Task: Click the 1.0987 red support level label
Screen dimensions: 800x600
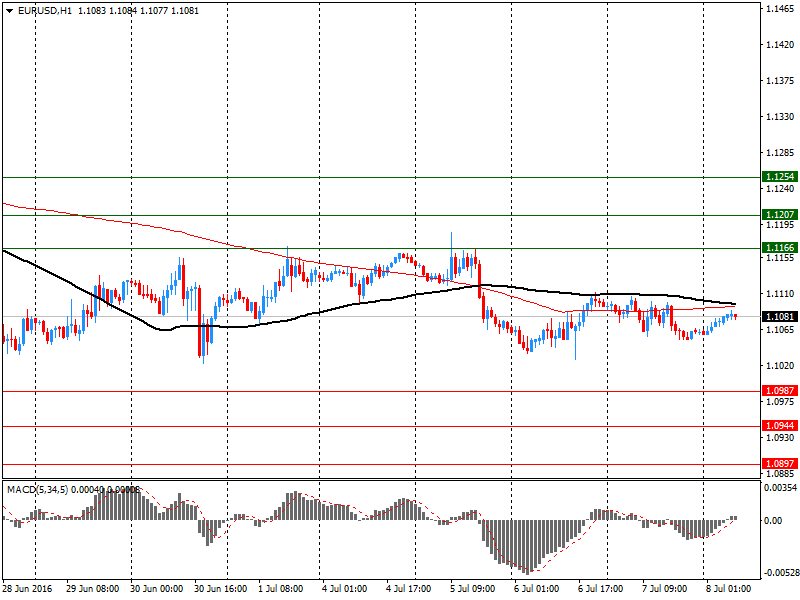Action: click(x=780, y=391)
